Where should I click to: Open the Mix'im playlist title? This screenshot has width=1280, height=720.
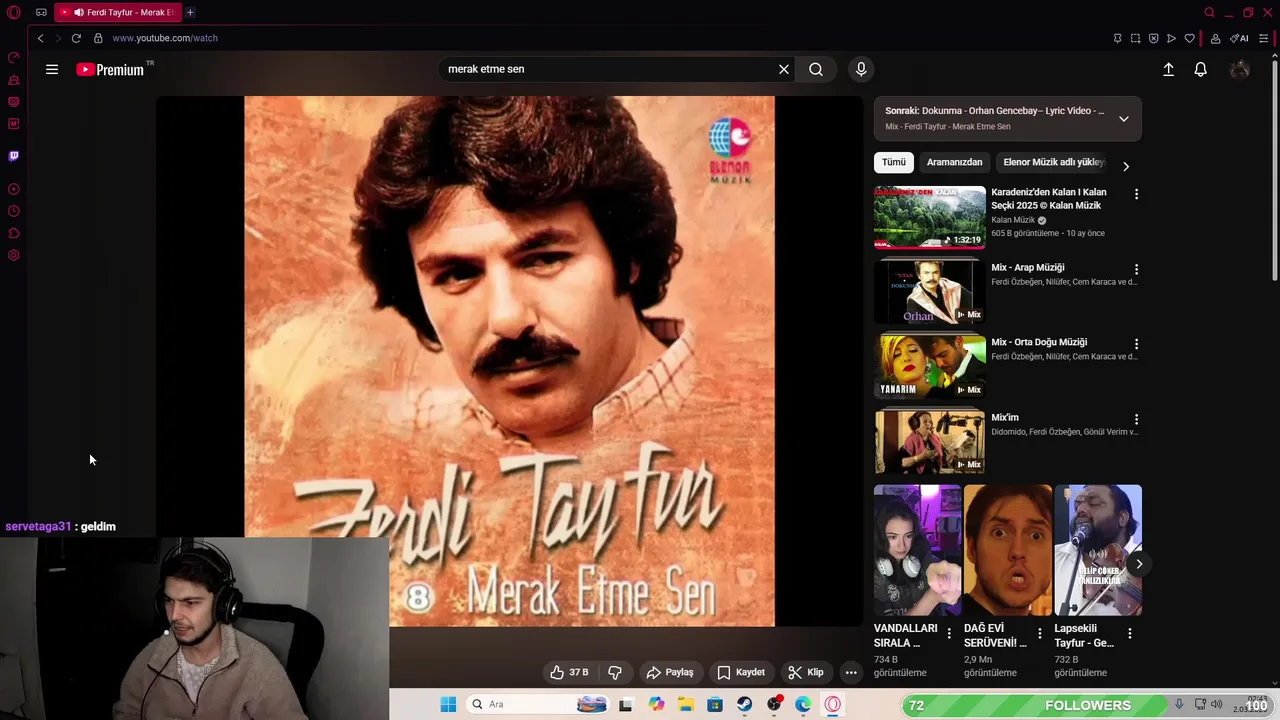[x=1005, y=417]
